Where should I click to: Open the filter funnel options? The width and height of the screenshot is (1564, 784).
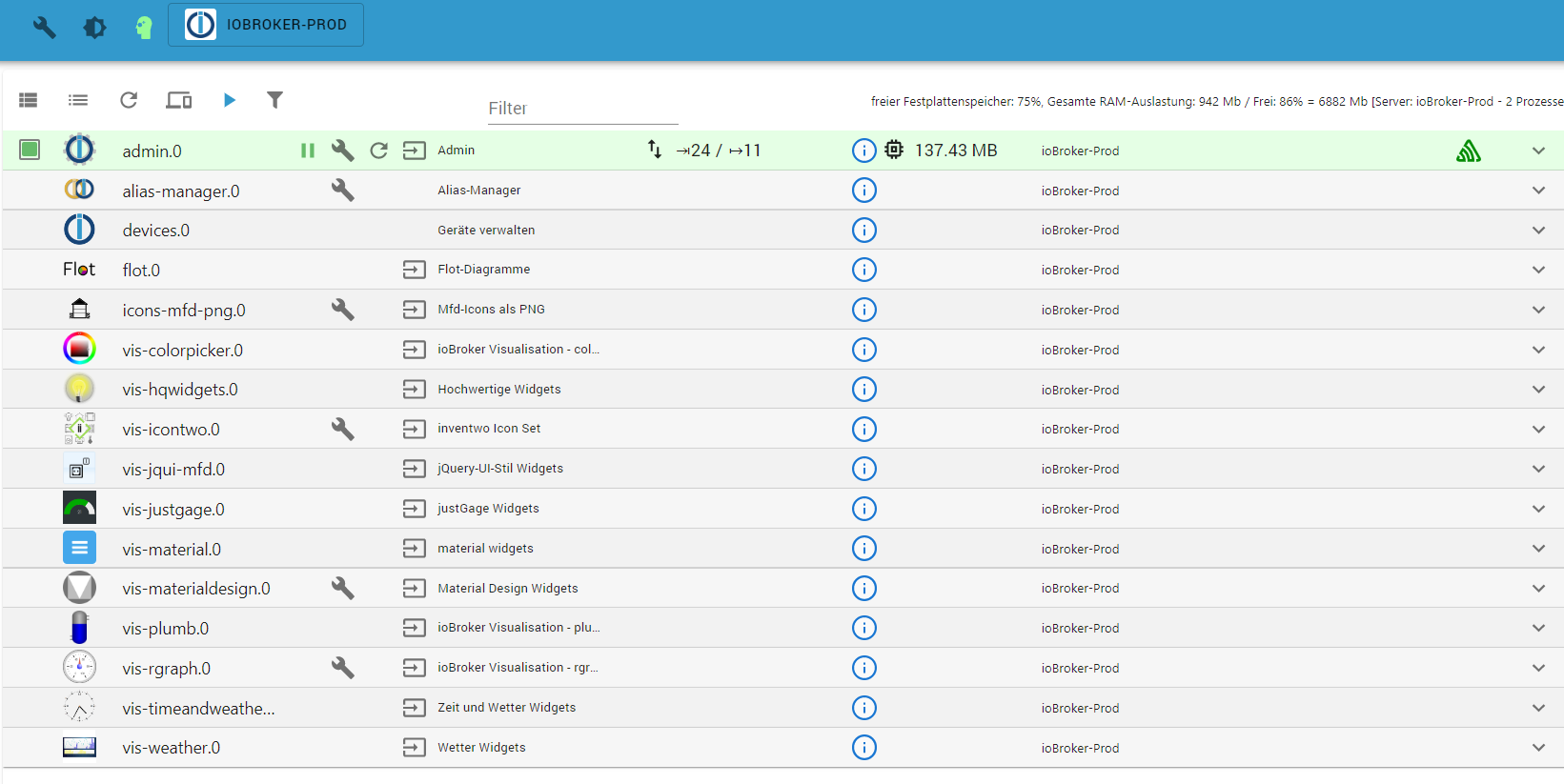click(x=274, y=100)
